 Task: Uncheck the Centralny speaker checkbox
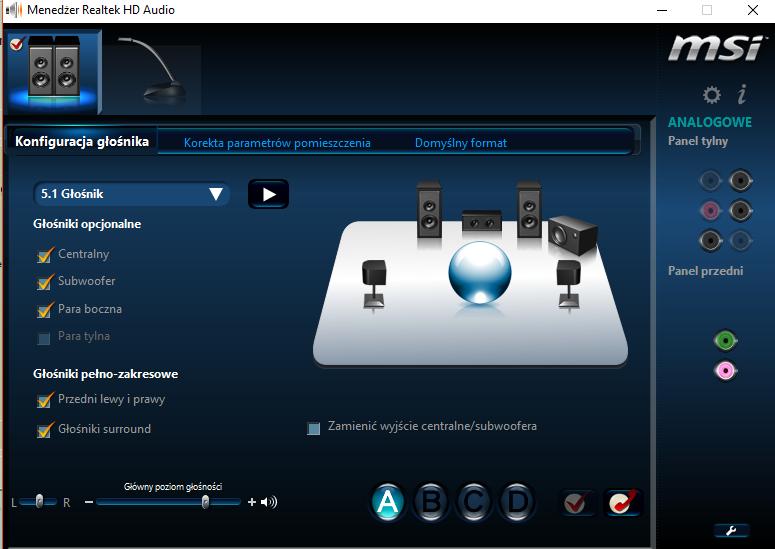(x=44, y=255)
